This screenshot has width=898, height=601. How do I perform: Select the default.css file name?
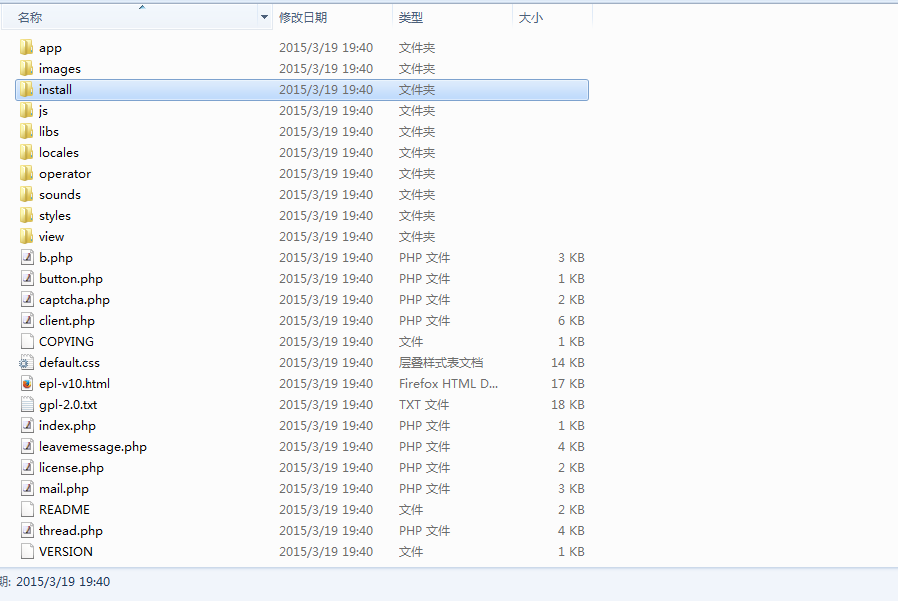pyautogui.click(x=69, y=363)
